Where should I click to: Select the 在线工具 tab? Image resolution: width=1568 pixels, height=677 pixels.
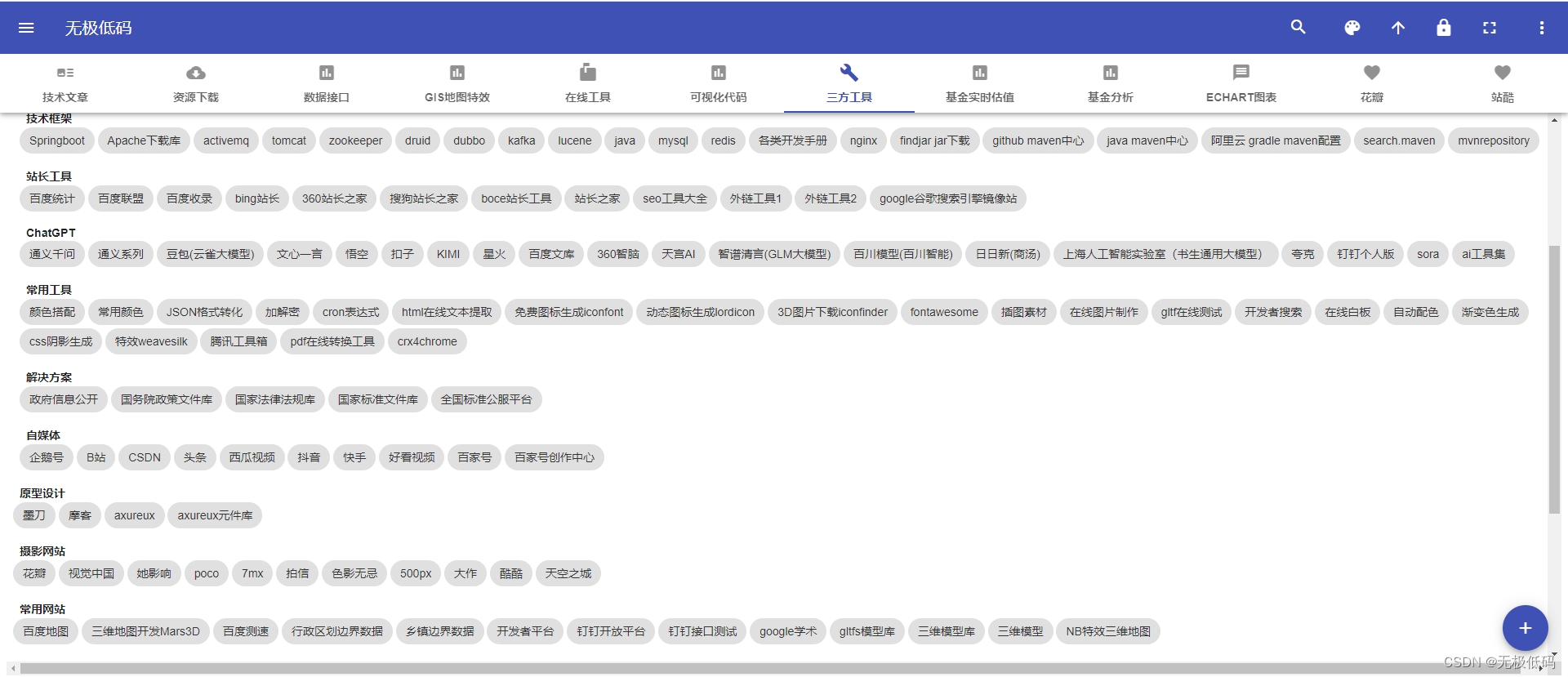[x=588, y=83]
